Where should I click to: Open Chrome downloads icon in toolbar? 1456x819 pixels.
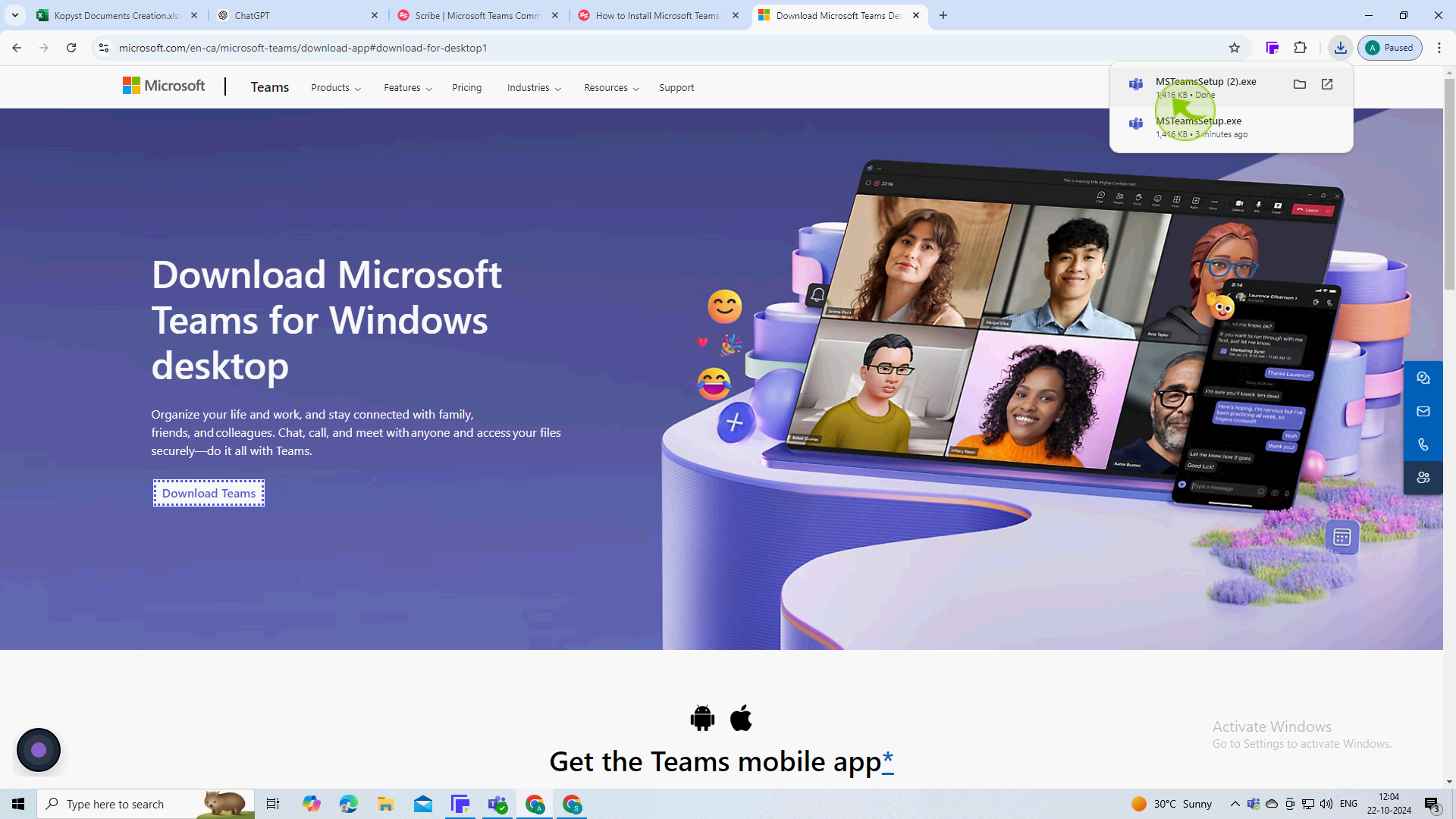(x=1341, y=48)
